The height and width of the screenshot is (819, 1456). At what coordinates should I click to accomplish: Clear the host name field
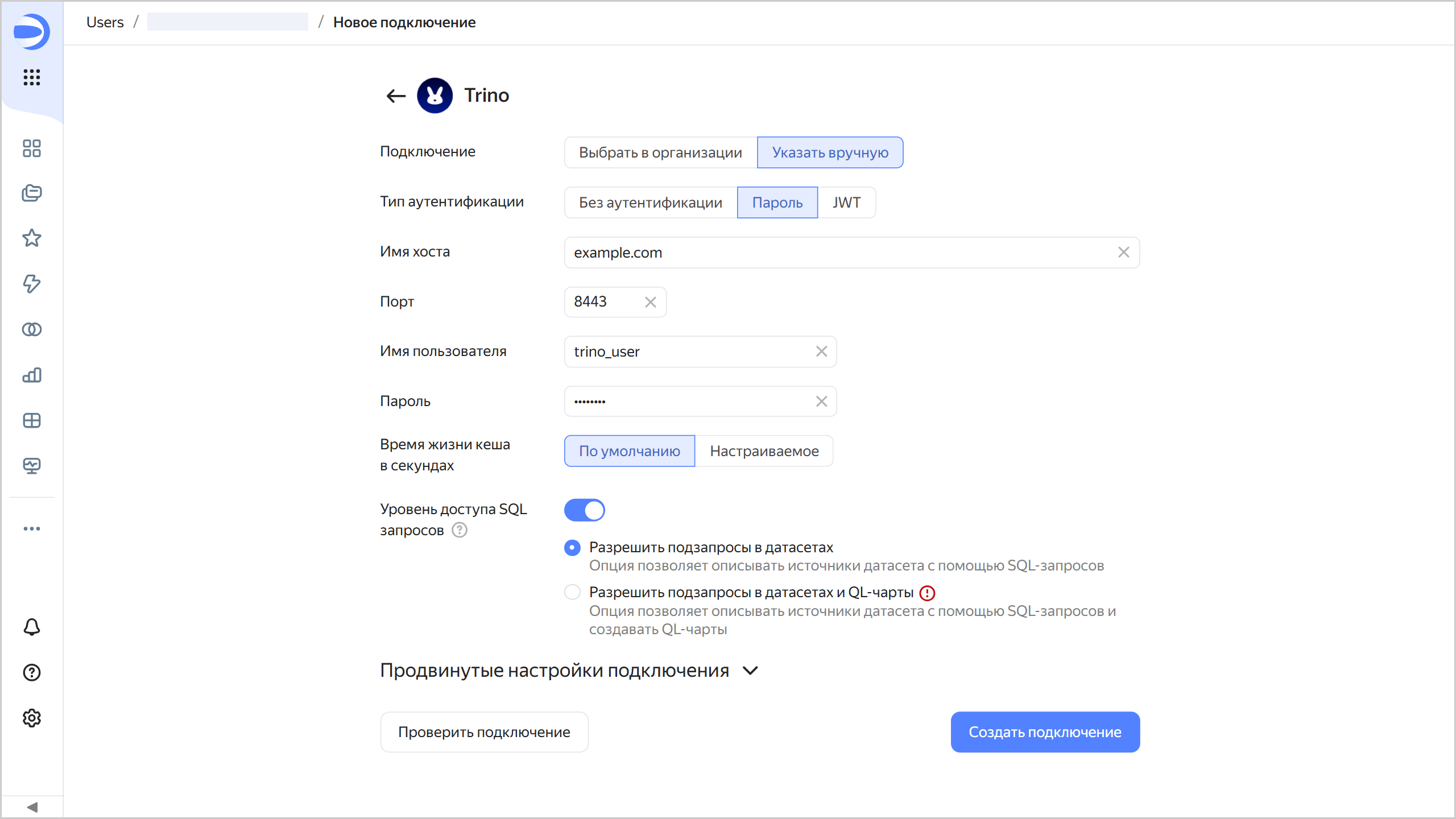[1123, 253]
